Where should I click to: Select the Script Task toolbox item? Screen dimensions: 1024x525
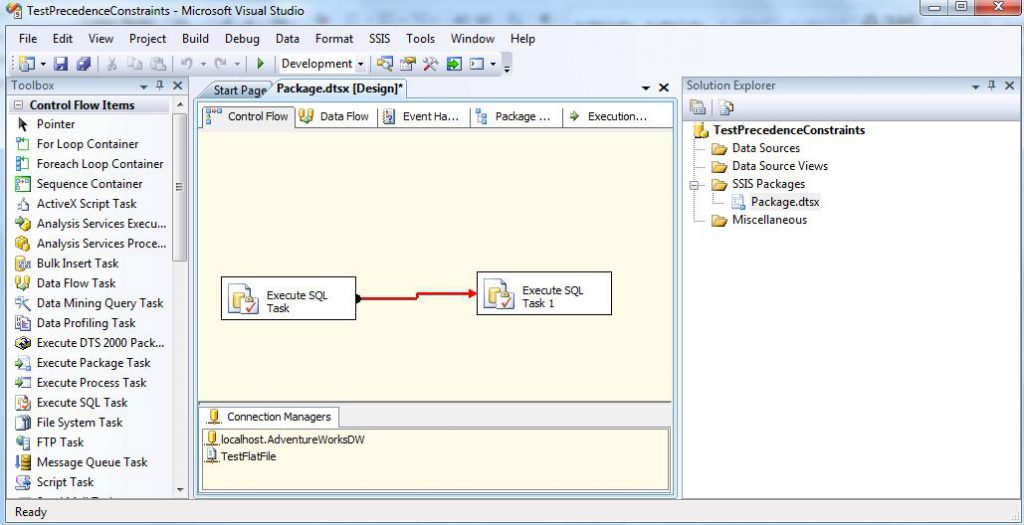click(65, 482)
